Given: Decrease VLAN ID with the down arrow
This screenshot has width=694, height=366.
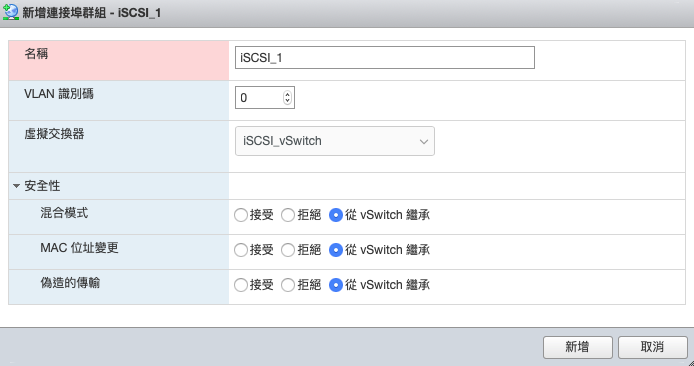Looking at the screenshot, I should (288, 101).
